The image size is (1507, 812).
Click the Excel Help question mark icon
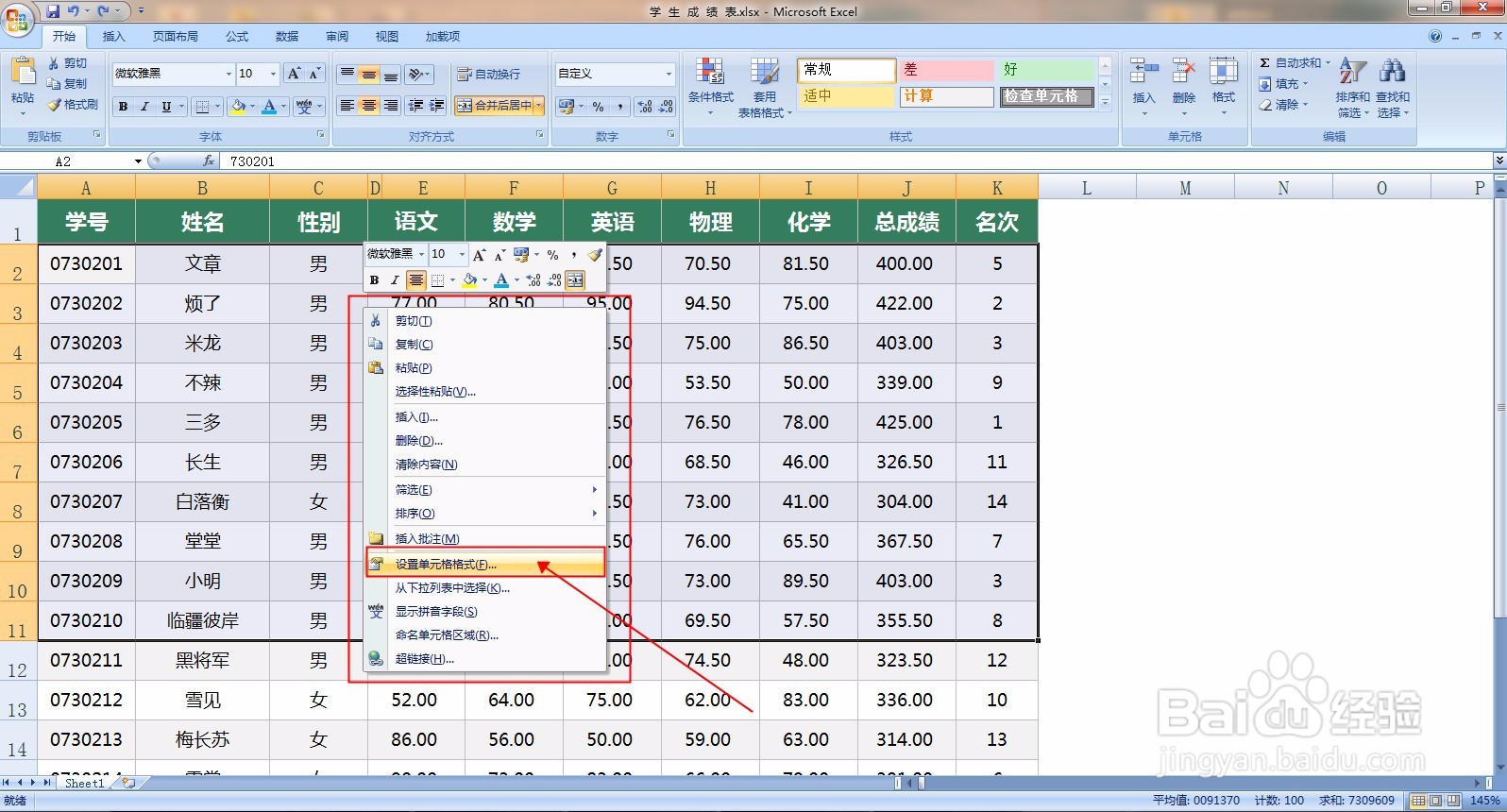point(1435,37)
